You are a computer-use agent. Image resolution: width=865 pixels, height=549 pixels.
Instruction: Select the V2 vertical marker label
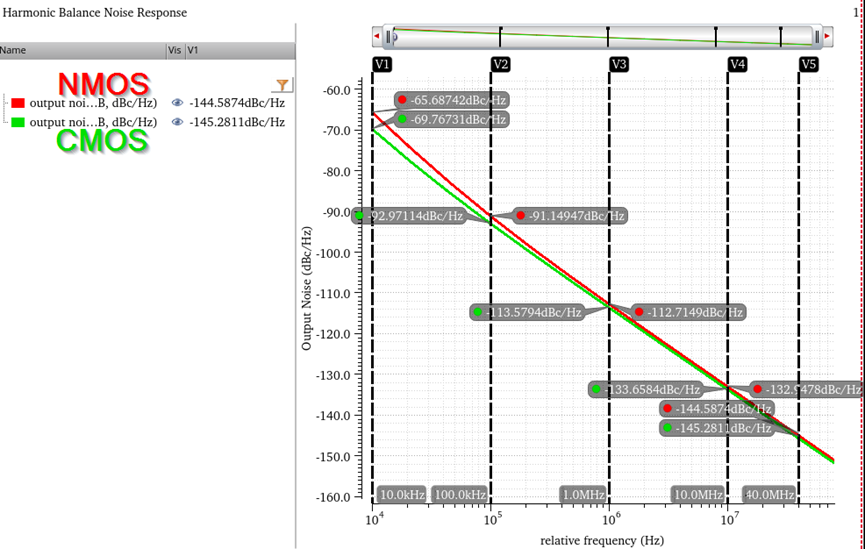pos(500,64)
